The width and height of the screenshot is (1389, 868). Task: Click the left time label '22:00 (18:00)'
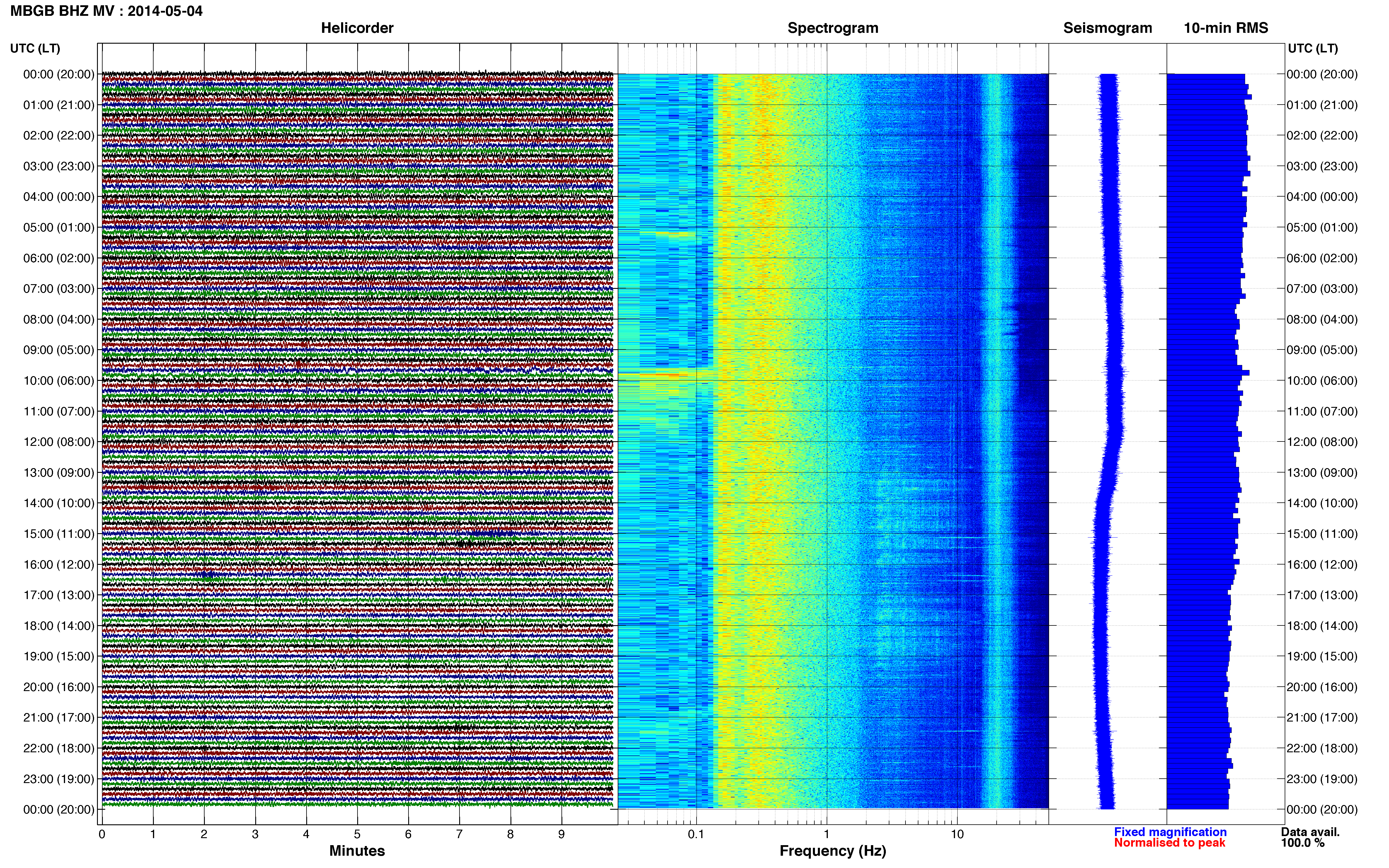tap(59, 748)
